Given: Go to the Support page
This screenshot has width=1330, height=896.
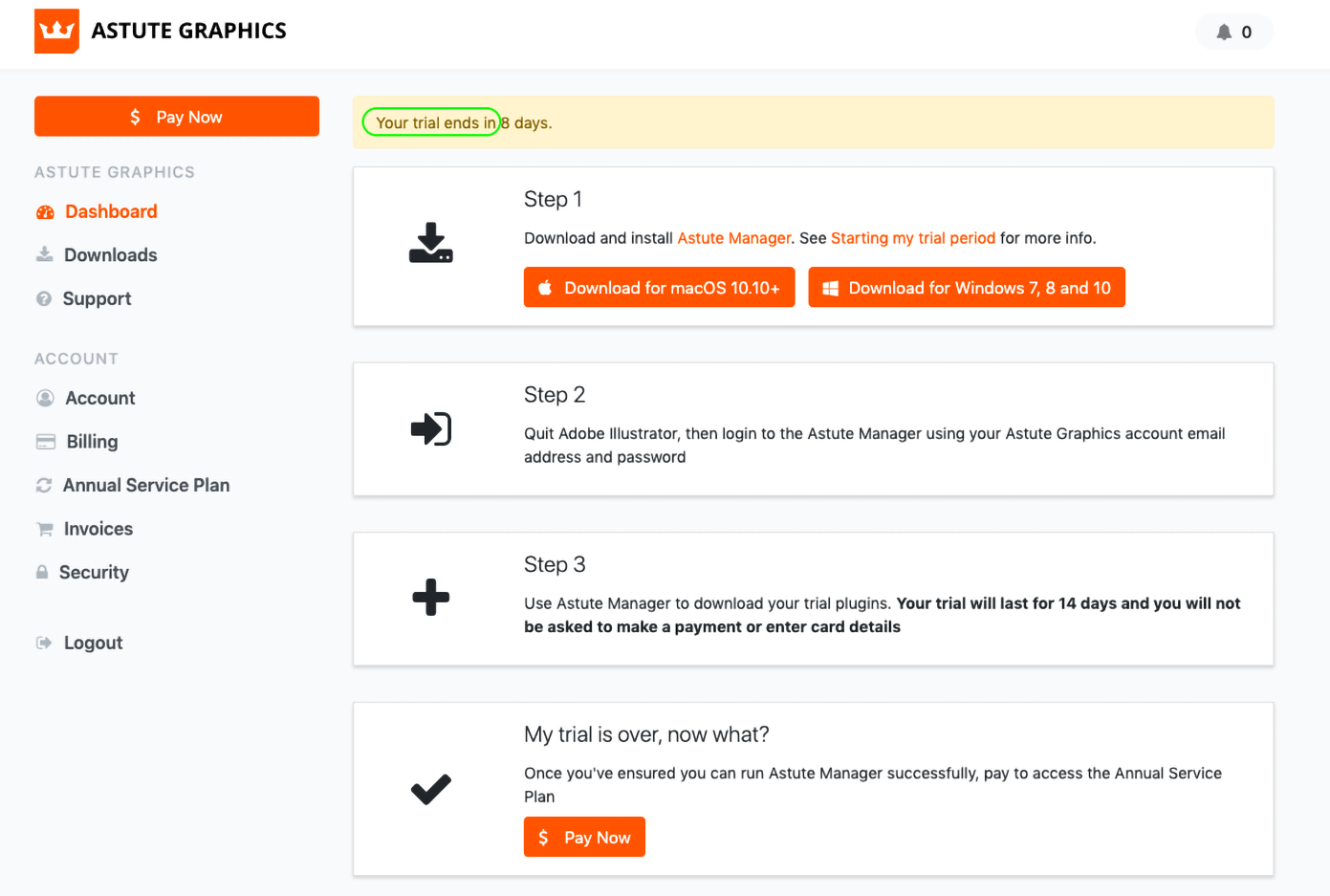Looking at the screenshot, I should [x=97, y=298].
